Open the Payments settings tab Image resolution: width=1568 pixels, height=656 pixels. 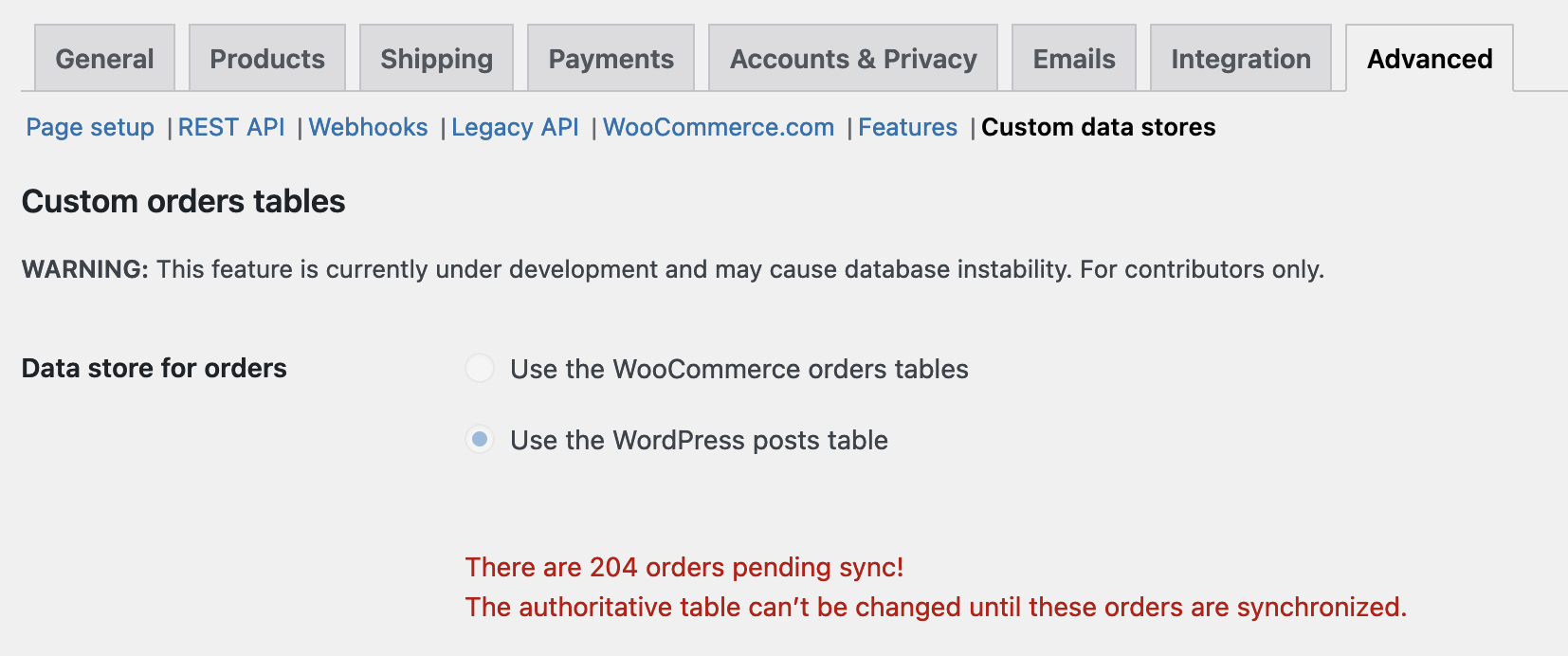(x=611, y=58)
